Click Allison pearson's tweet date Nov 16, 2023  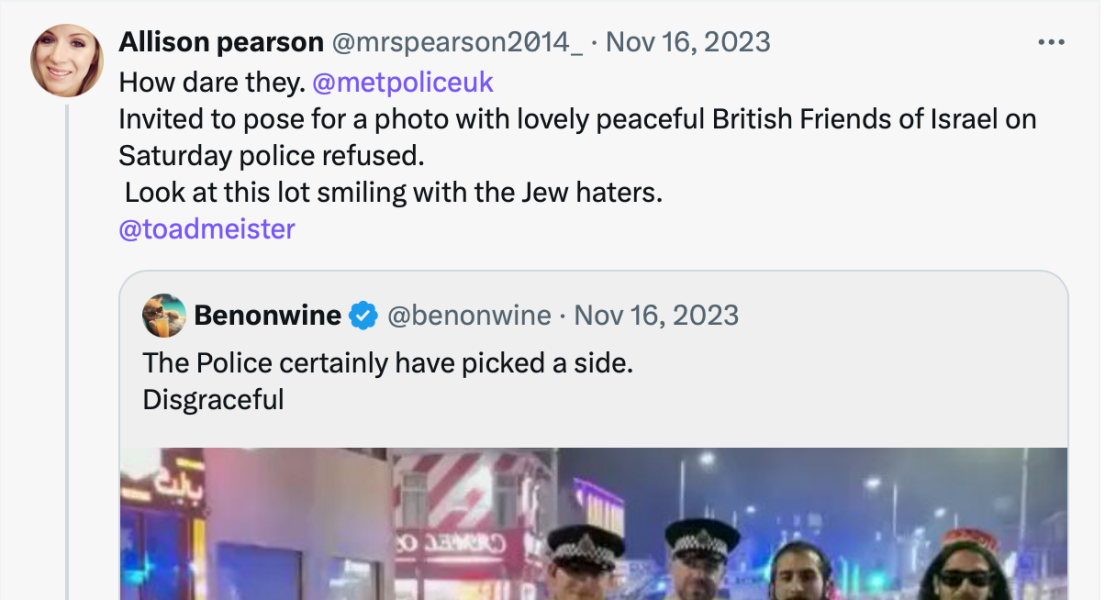[x=688, y=42]
